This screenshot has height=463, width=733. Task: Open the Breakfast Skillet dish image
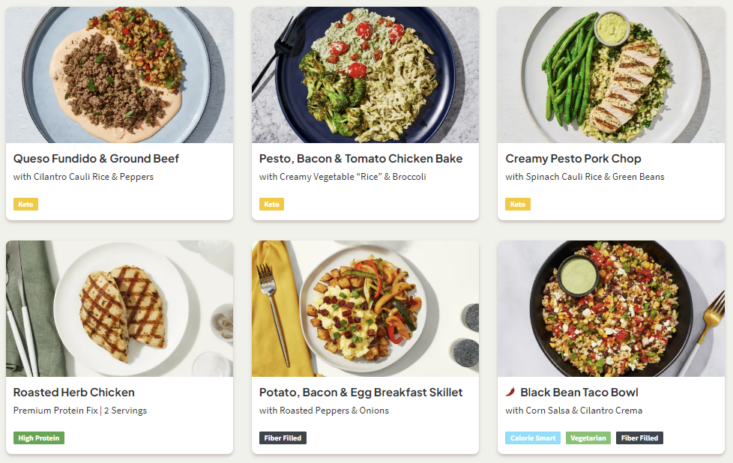[x=365, y=308]
